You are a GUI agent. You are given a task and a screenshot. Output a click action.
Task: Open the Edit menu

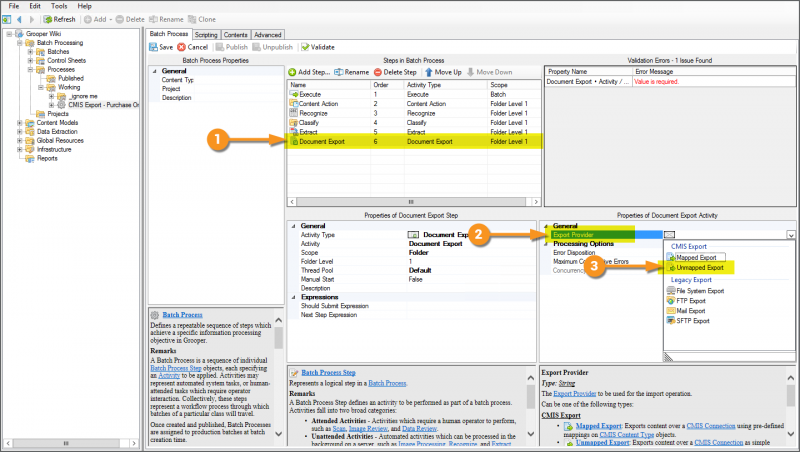pos(35,6)
